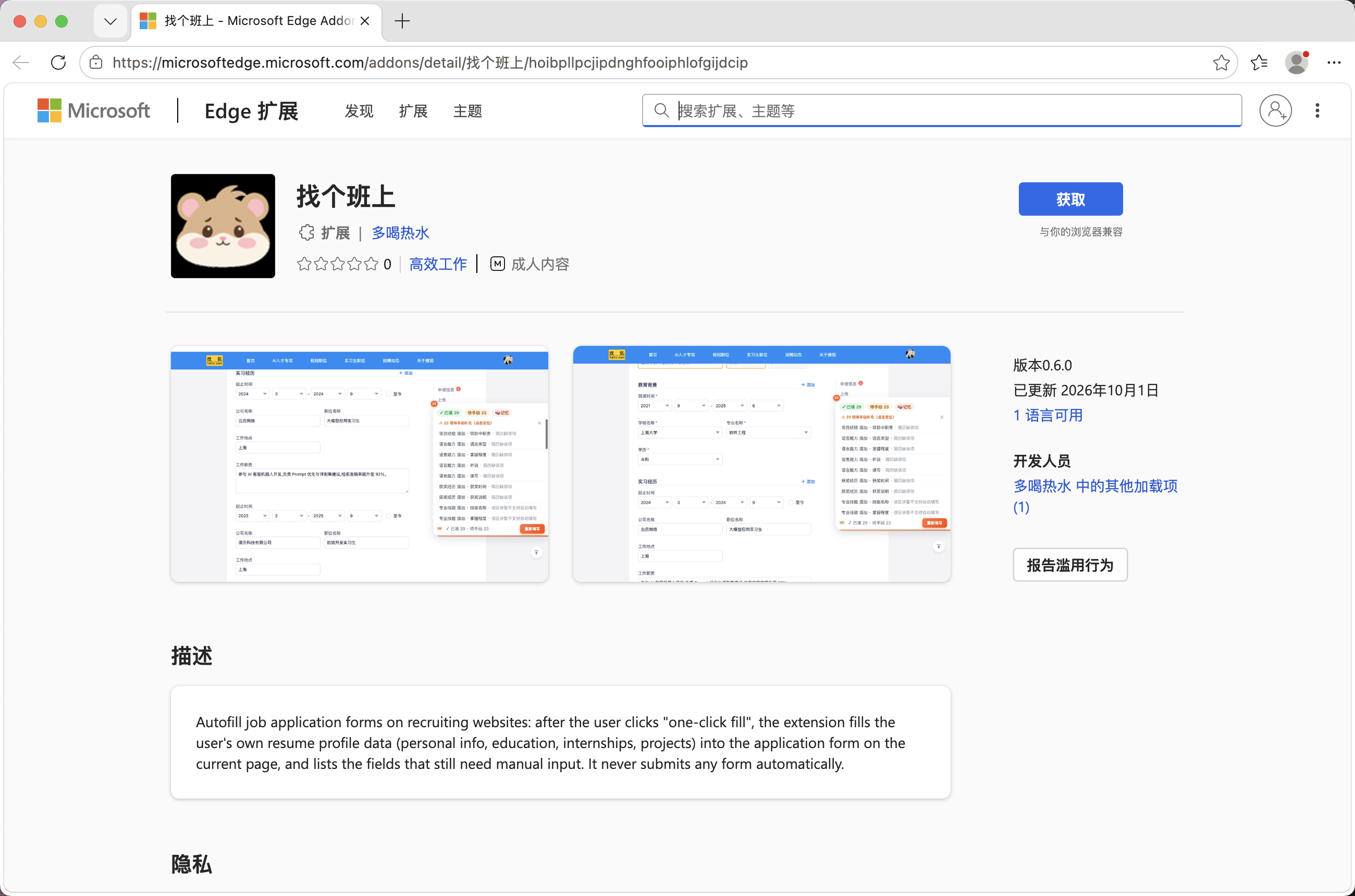Open 多喝热水 中的其他加载项 link

click(1095, 496)
